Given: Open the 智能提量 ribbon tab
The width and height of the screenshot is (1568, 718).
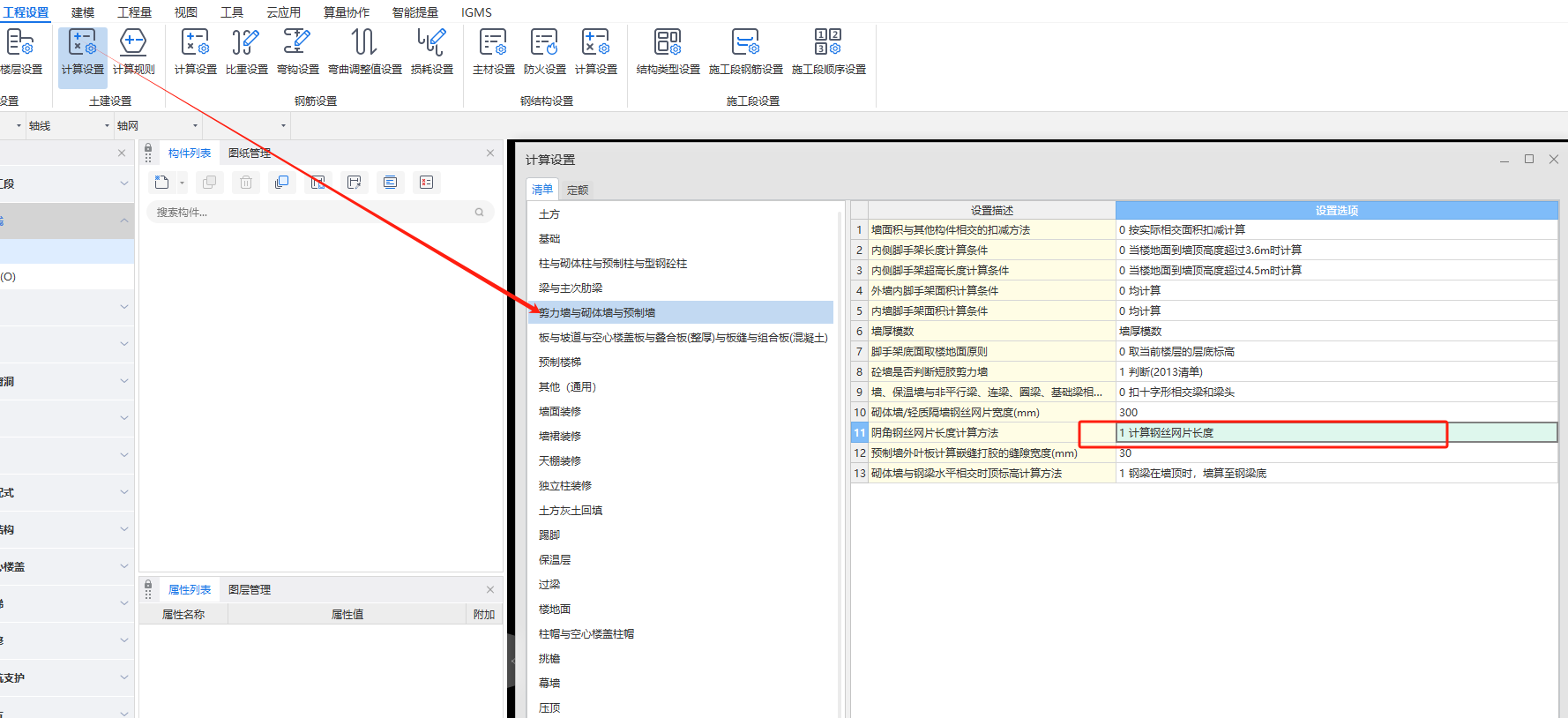Looking at the screenshot, I should click(415, 12).
